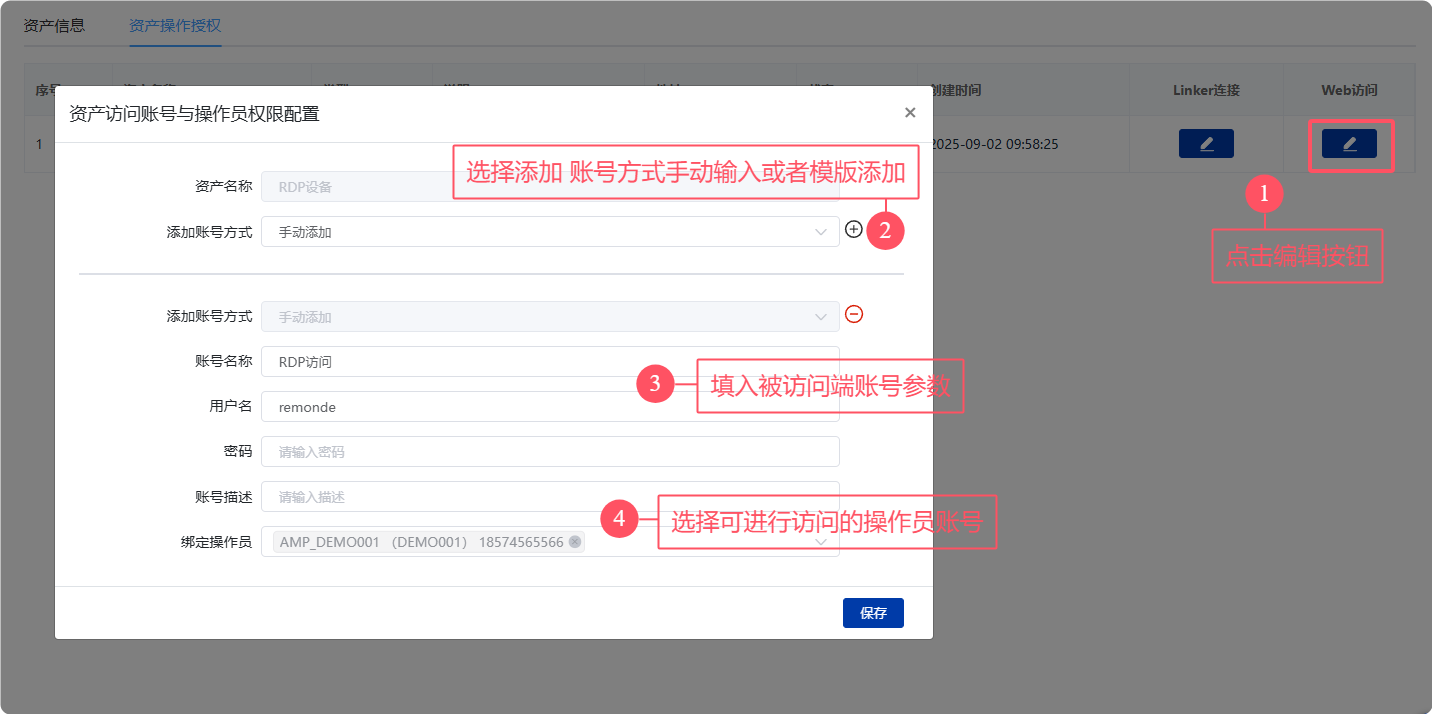Image resolution: width=1432 pixels, height=714 pixels.
Task: Click the red step 3 annotation marker
Action: pyautogui.click(x=655, y=383)
